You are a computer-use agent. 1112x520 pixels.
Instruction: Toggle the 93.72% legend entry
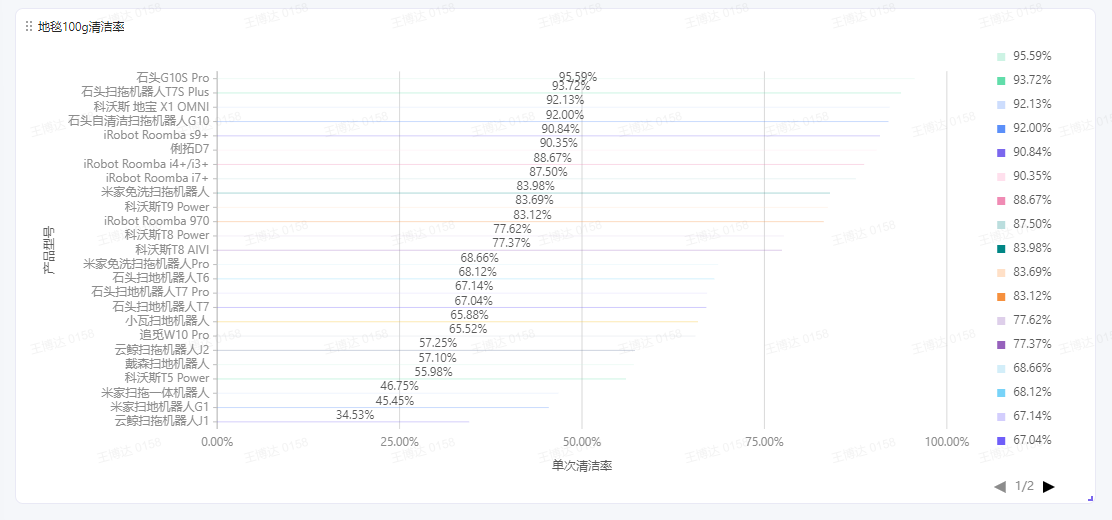tap(1024, 80)
